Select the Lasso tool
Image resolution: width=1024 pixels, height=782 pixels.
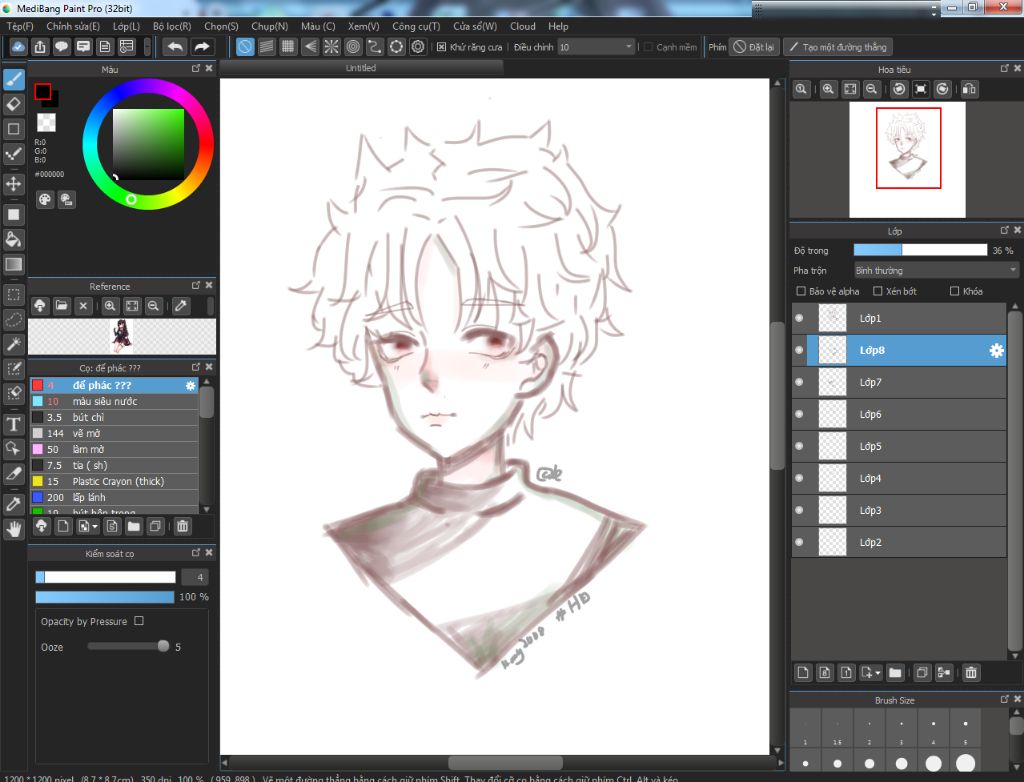pyautogui.click(x=14, y=319)
